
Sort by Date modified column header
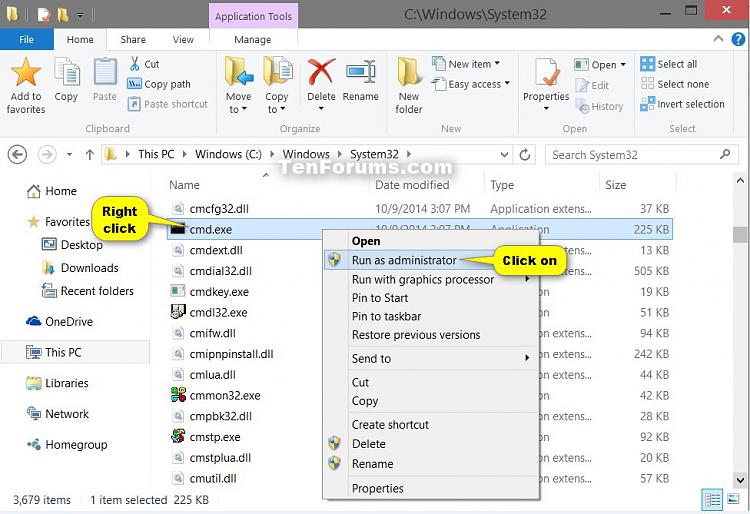point(412,185)
